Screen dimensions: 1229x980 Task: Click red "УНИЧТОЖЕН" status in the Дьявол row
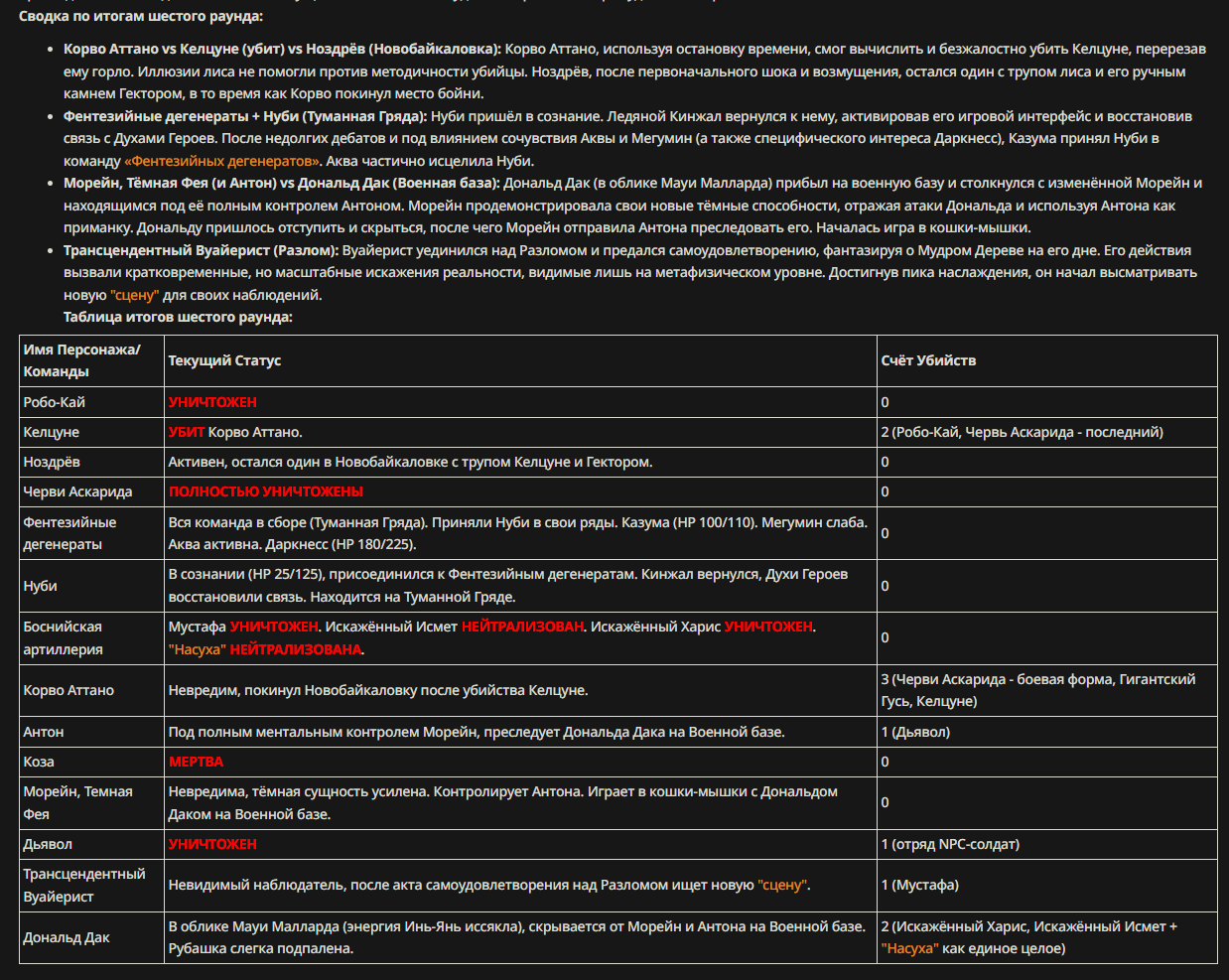pyautogui.click(x=212, y=844)
